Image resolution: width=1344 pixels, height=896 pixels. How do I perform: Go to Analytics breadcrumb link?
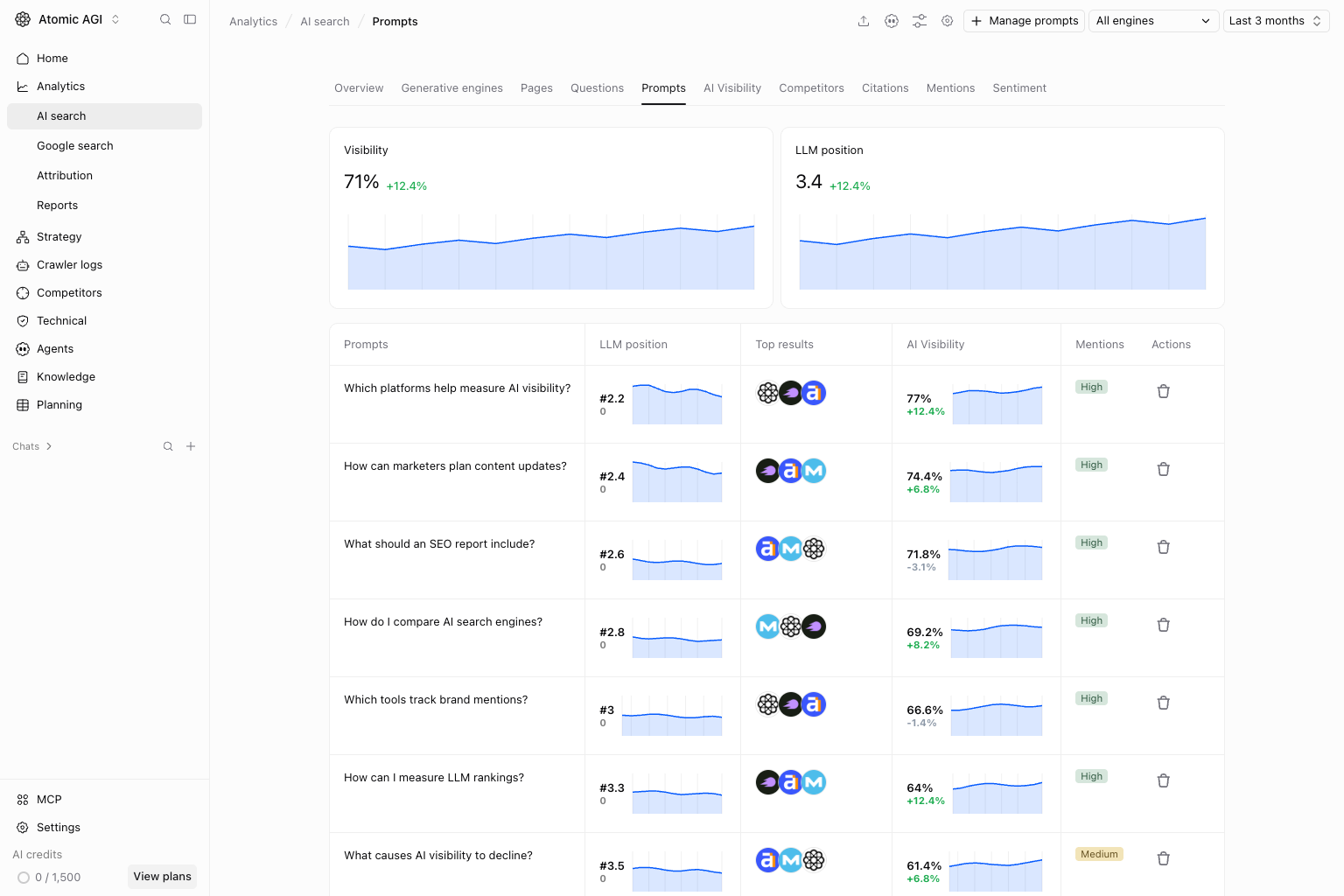[253, 22]
